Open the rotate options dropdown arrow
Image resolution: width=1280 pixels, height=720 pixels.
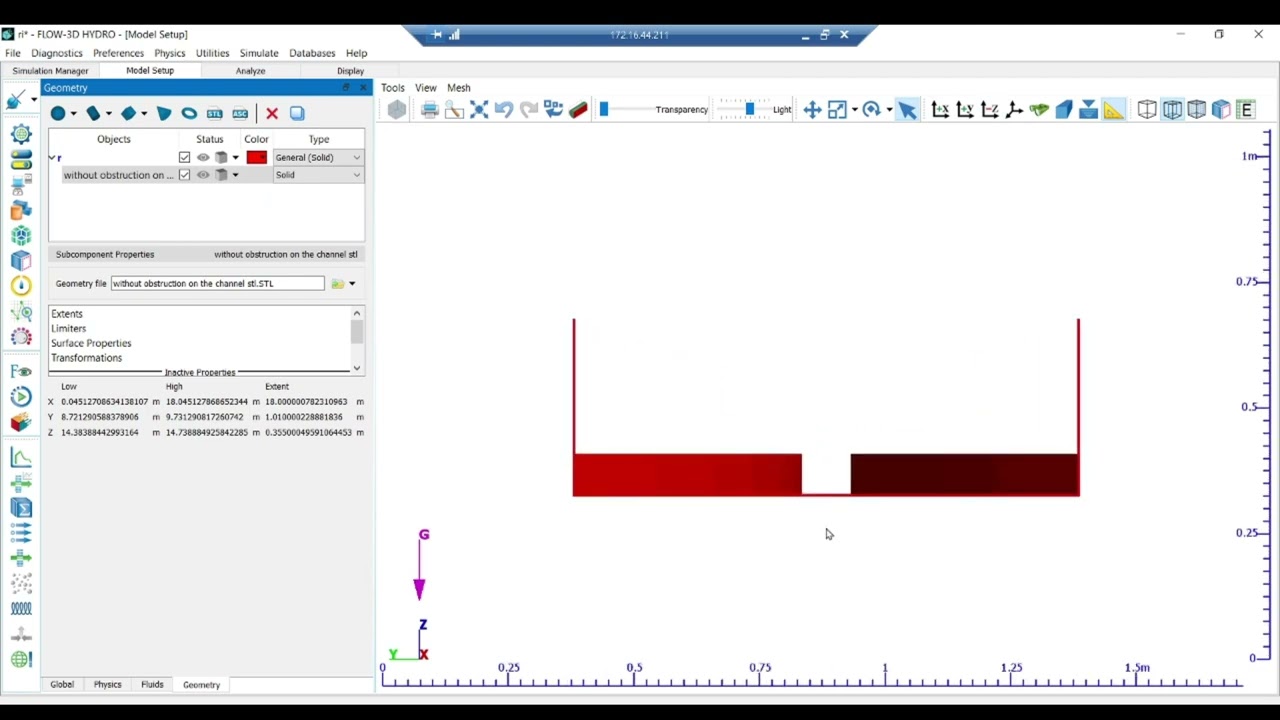[889, 110]
